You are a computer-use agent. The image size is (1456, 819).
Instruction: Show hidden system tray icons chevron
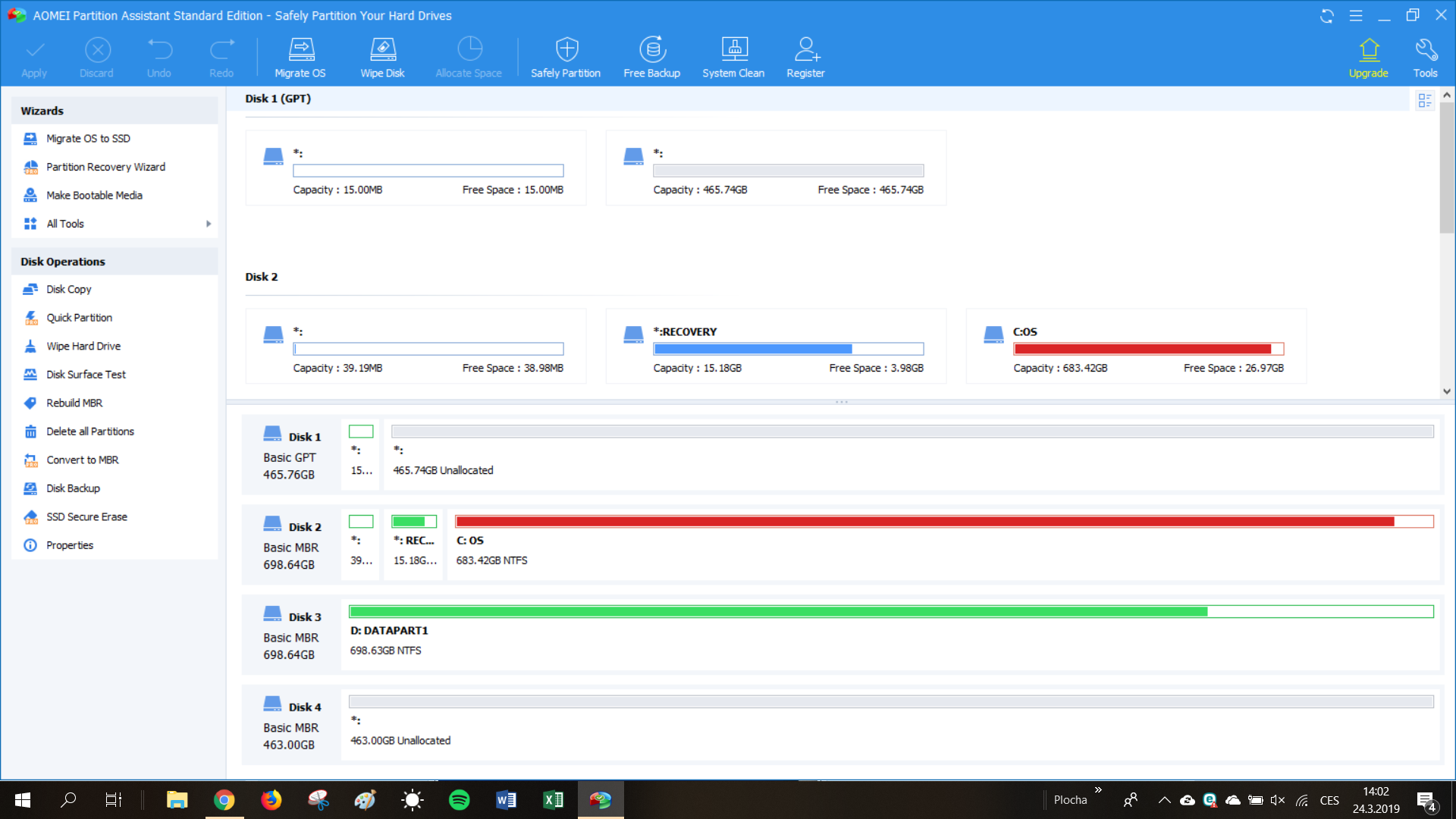(x=1164, y=800)
